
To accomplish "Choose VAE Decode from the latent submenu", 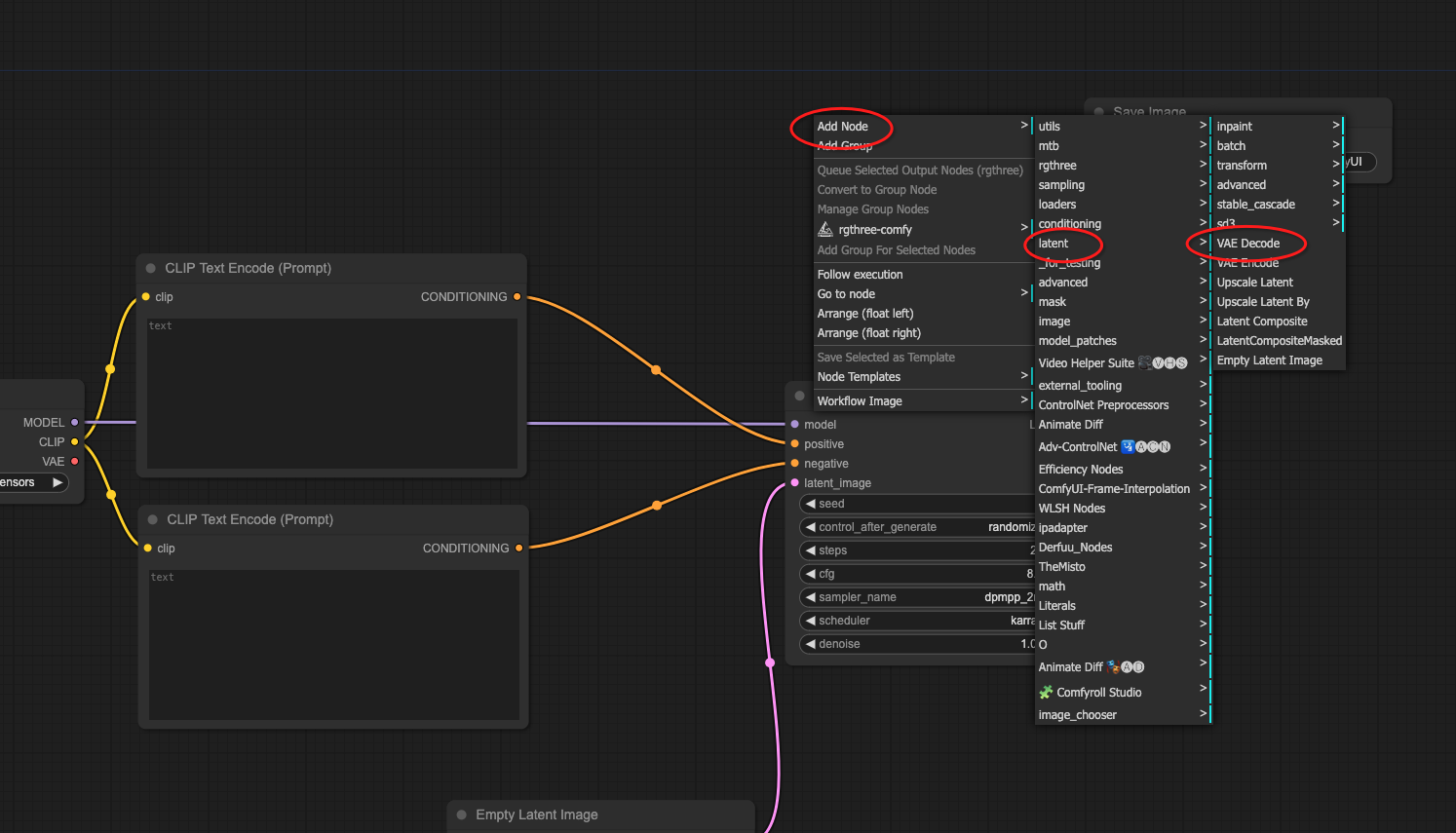I will (x=1247, y=244).
